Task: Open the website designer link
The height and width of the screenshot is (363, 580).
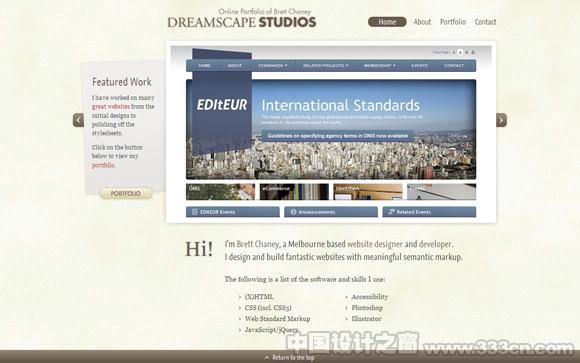Action: pyautogui.click(x=374, y=244)
